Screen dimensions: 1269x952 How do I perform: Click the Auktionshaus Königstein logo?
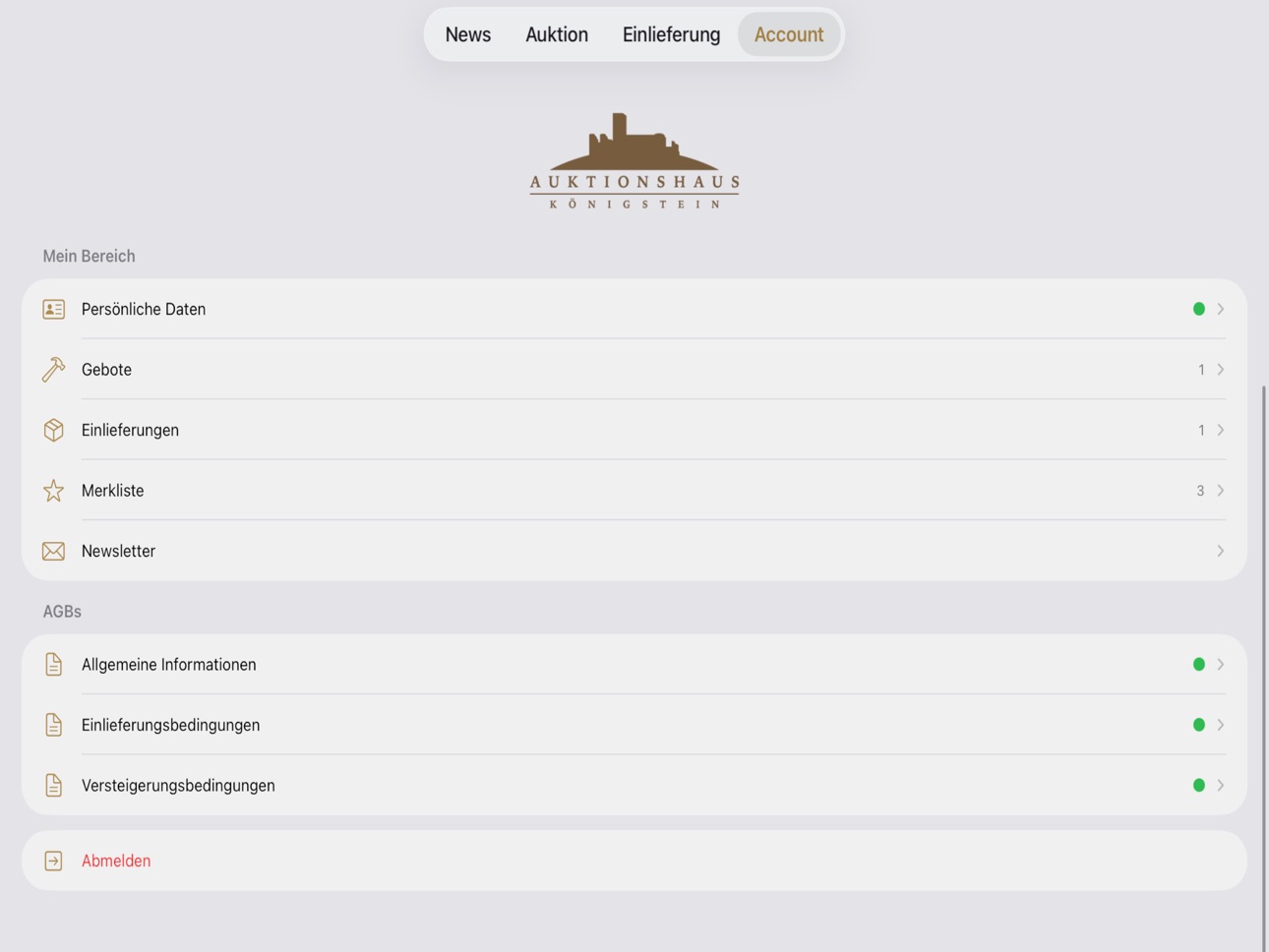(634, 160)
